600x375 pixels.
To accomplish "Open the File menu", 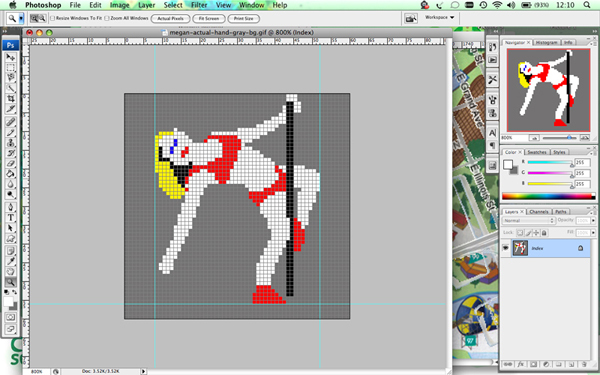I will 75,5.
